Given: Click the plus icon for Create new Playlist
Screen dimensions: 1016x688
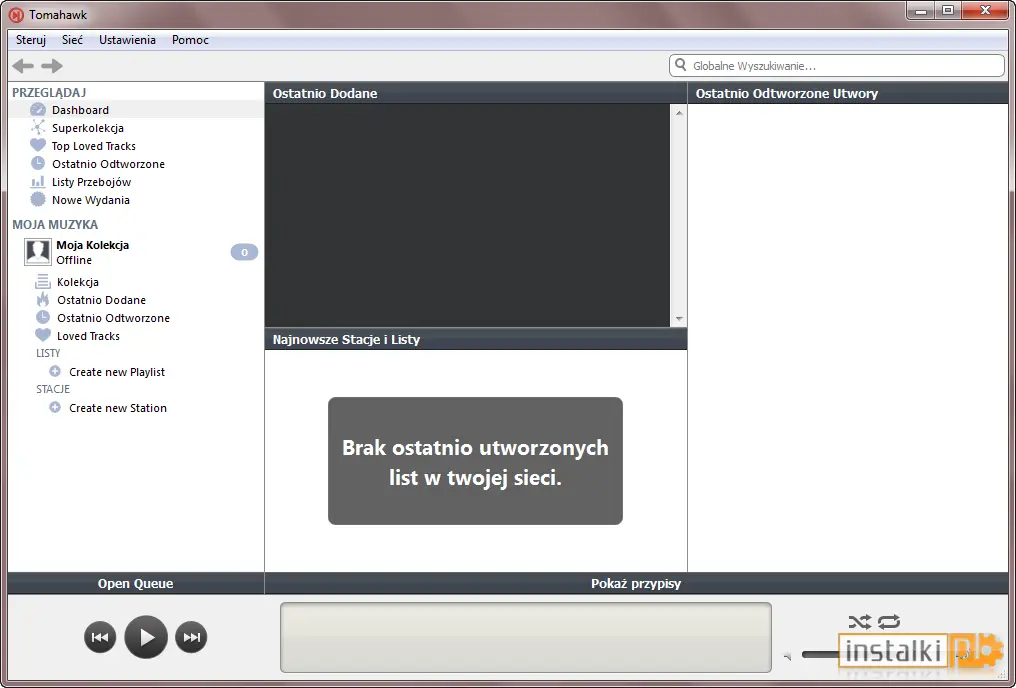Looking at the screenshot, I should (55, 371).
